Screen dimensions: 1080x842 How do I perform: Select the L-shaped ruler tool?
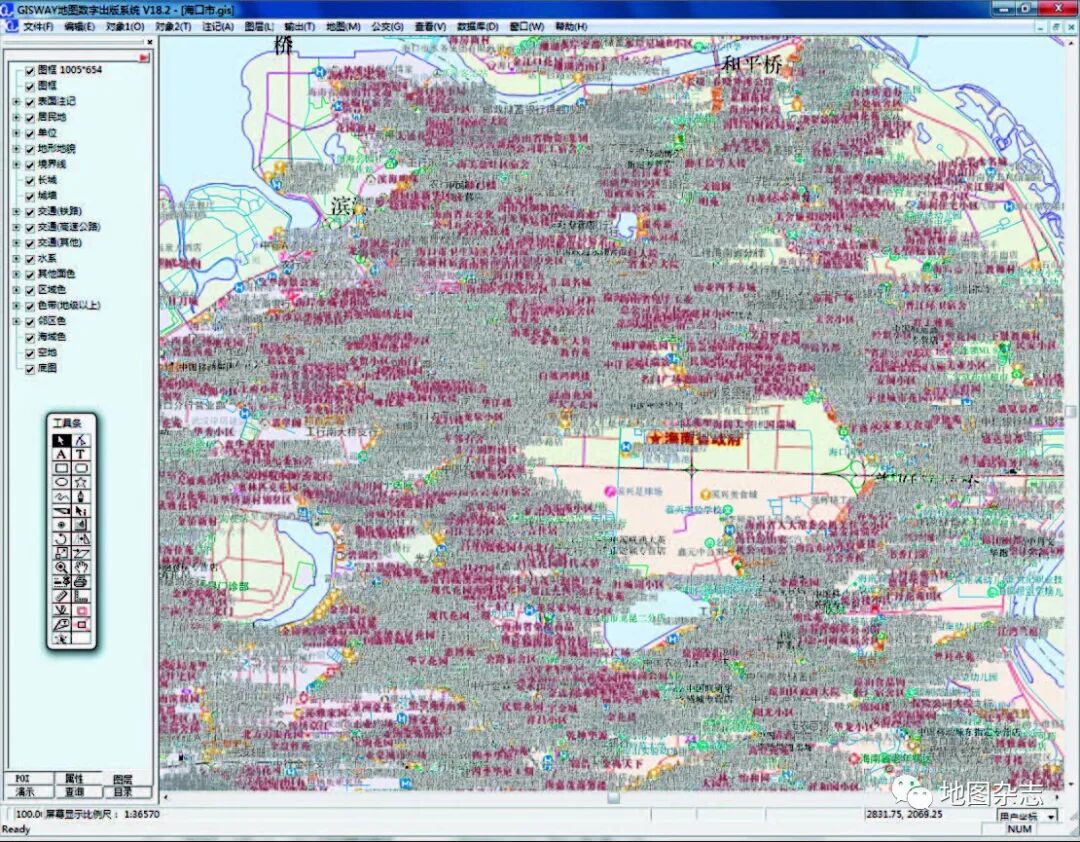pyautogui.click(x=81, y=596)
